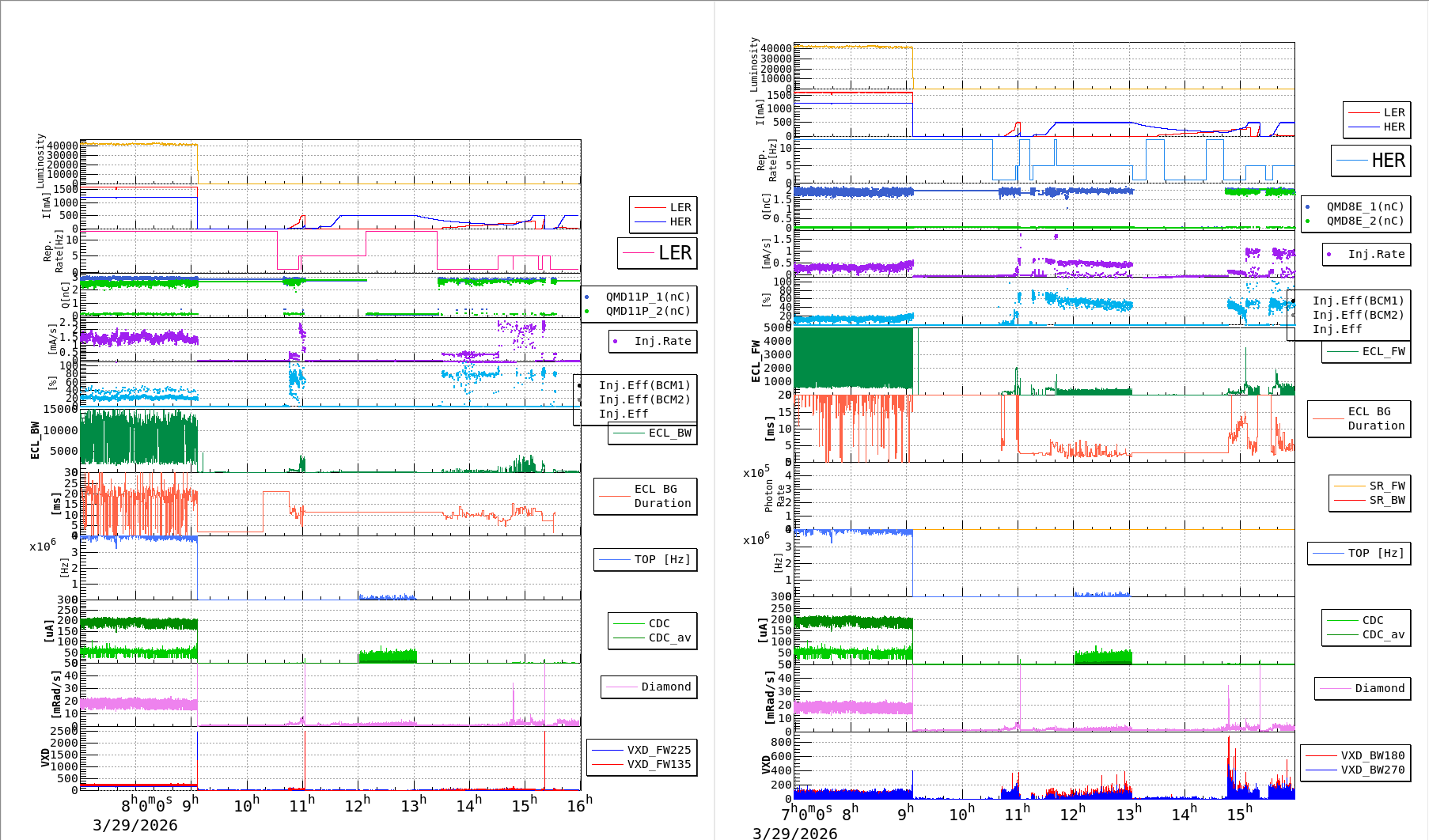Click the QMD8E_1(nC) blue legend marker
This screenshot has width=1429, height=840.
[x=1307, y=207]
